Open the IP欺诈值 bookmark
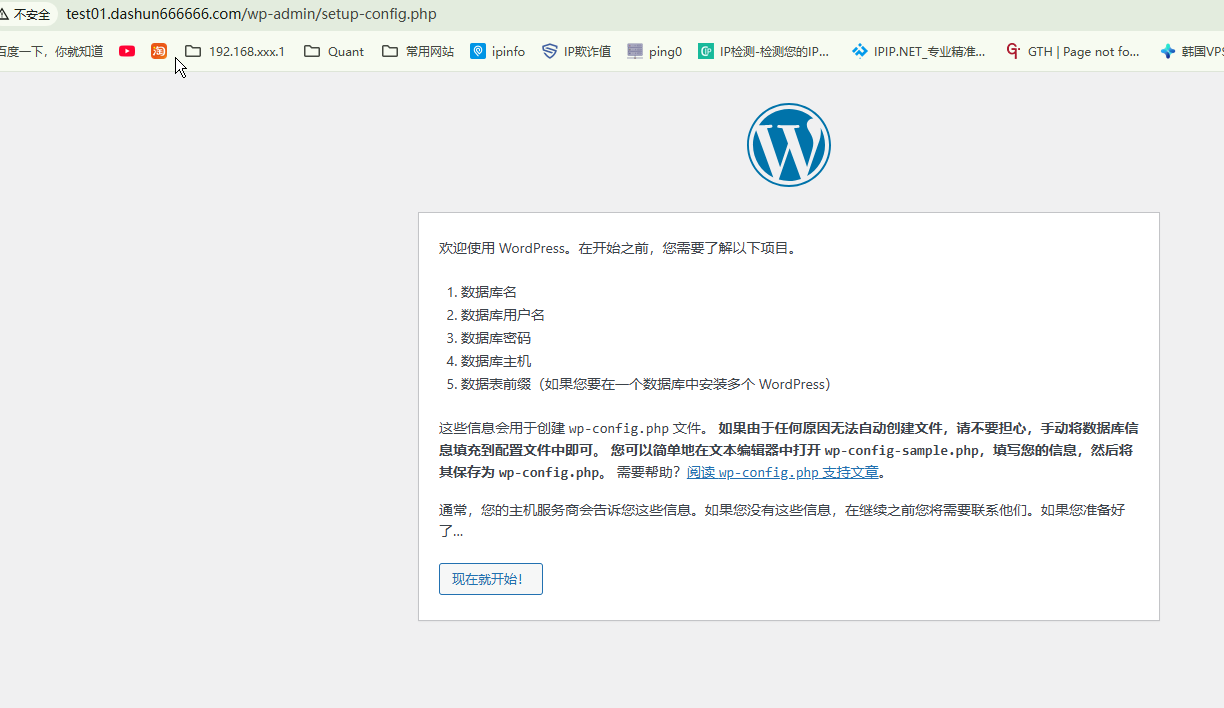 click(577, 51)
